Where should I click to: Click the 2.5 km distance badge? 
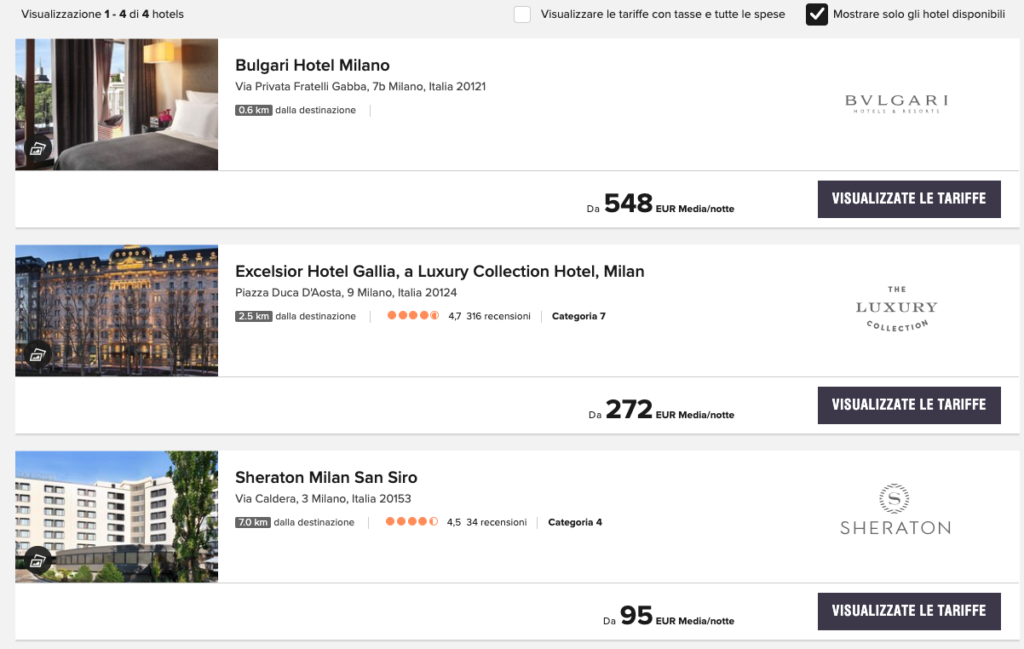(x=253, y=316)
